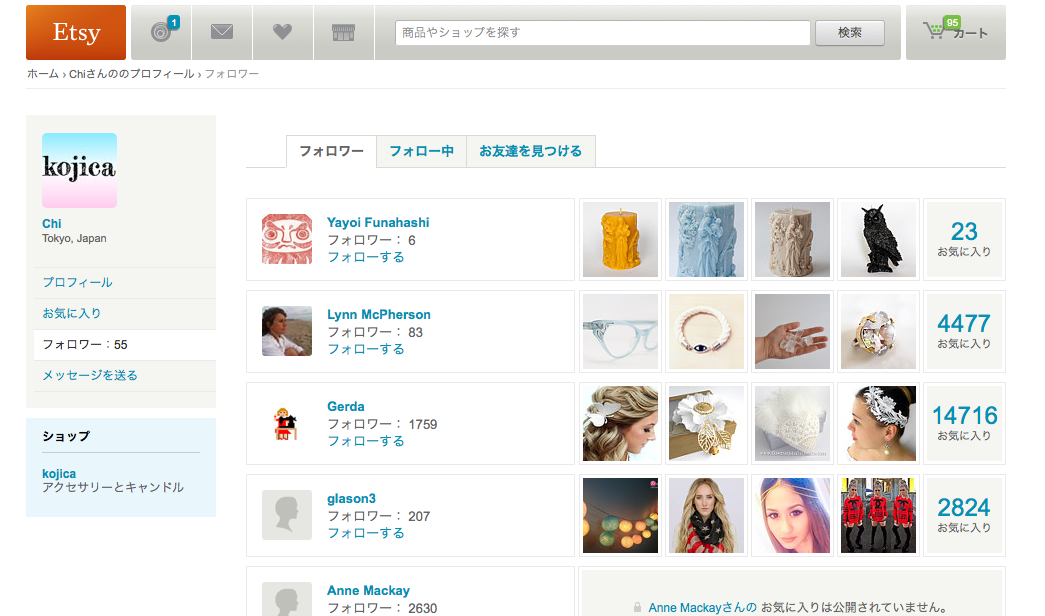This screenshot has width=1045, height=616.
Task: Open Lynn McPherson's profile link
Action: pyautogui.click(x=379, y=315)
